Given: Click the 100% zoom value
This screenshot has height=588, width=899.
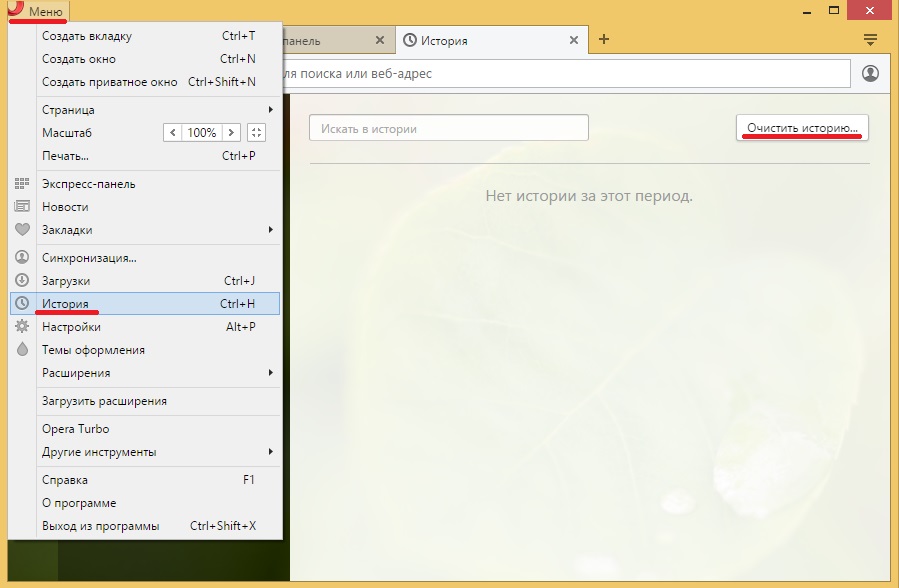Looking at the screenshot, I should 202,132.
